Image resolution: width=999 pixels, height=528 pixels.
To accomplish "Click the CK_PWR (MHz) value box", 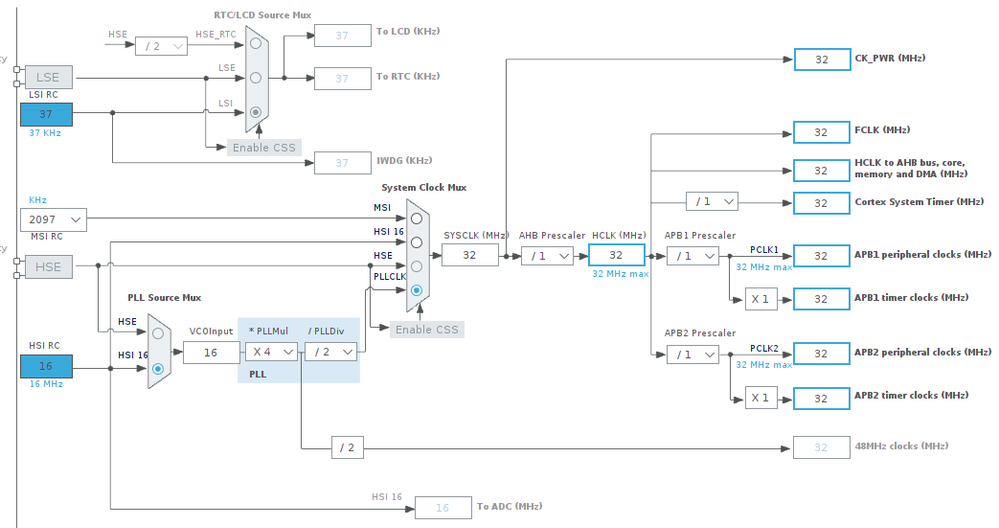I will click(x=822, y=59).
